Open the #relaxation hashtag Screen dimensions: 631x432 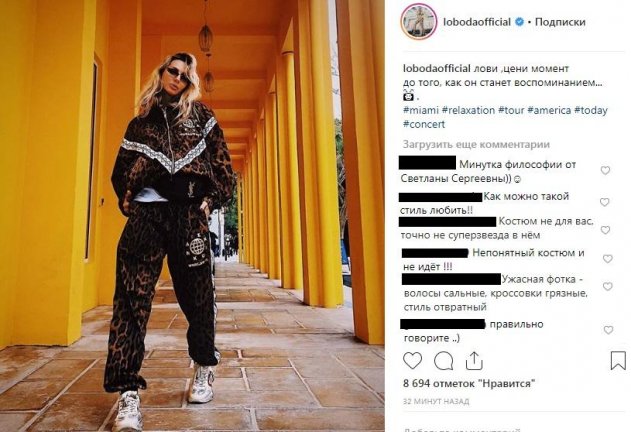pyautogui.click(x=468, y=110)
